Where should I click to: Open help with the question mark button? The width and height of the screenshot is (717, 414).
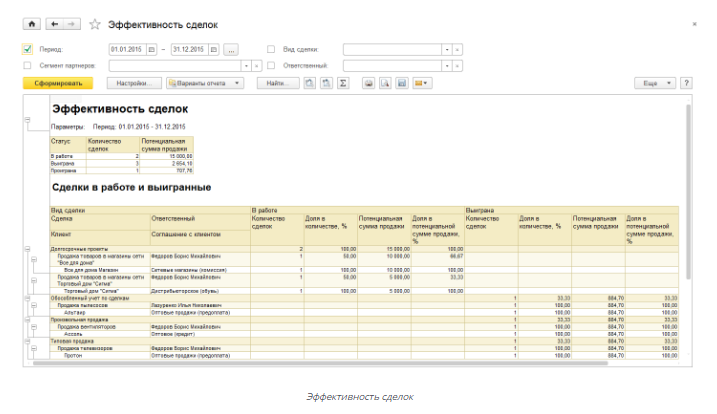point(686,83)
